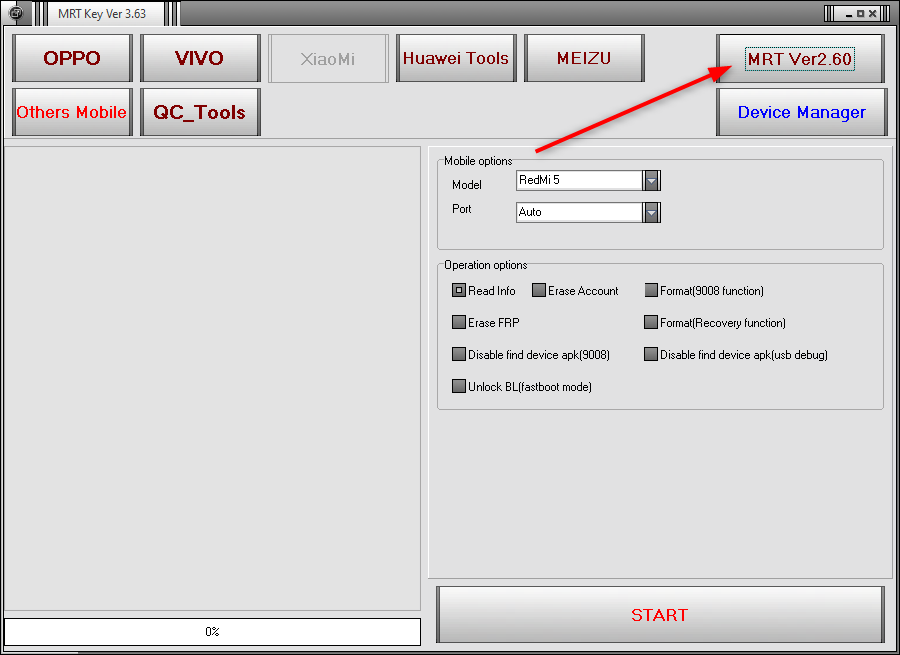The width and height of the screenshot is (900, 655).
Task: Open the VIVO brand section
Action: click(200, 58)
